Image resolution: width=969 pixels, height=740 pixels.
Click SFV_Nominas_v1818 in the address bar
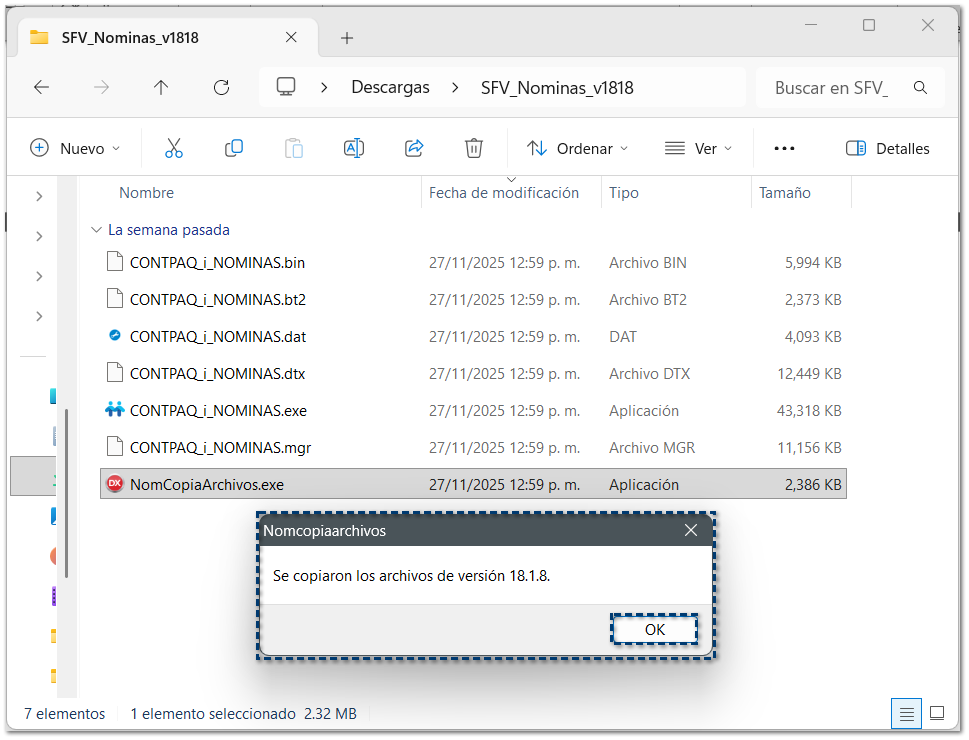[x=557, y=88]
